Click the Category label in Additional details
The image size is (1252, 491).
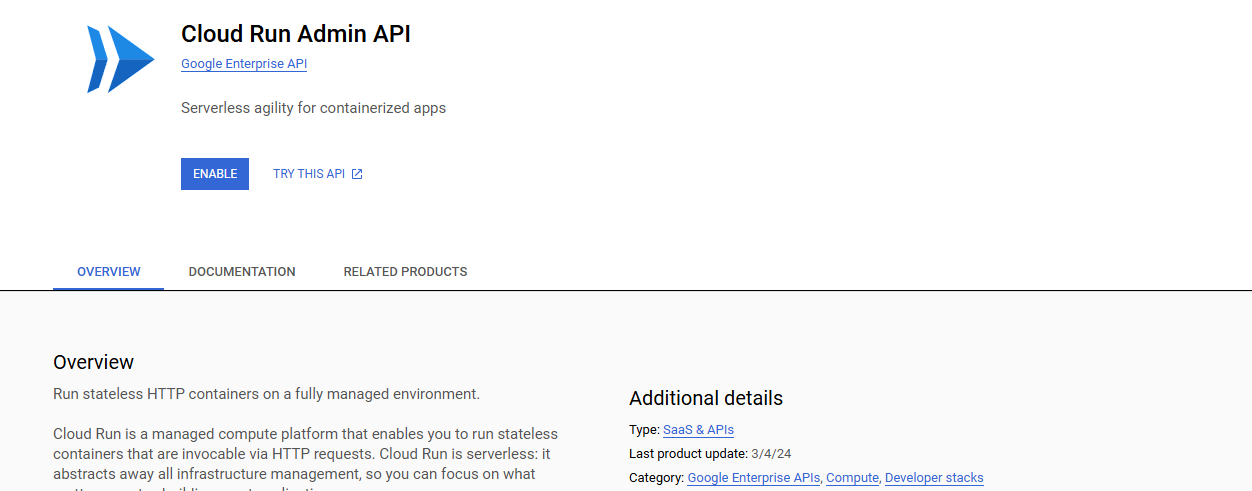click(656, 478)
